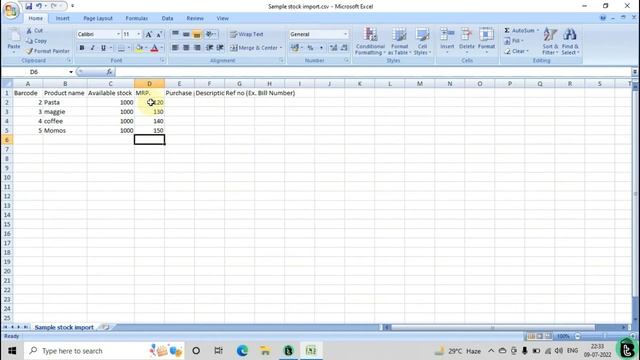Cut the selected cells
640x360 pixels.
tap(34, 31)
